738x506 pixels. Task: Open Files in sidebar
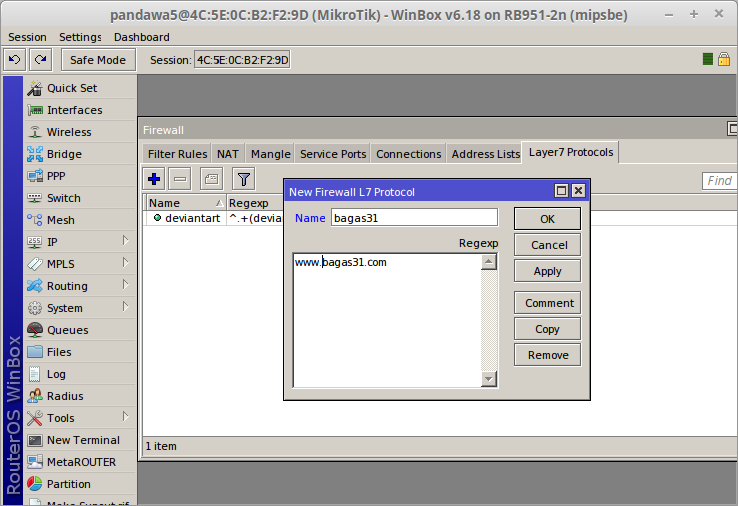tap(80, 352)
